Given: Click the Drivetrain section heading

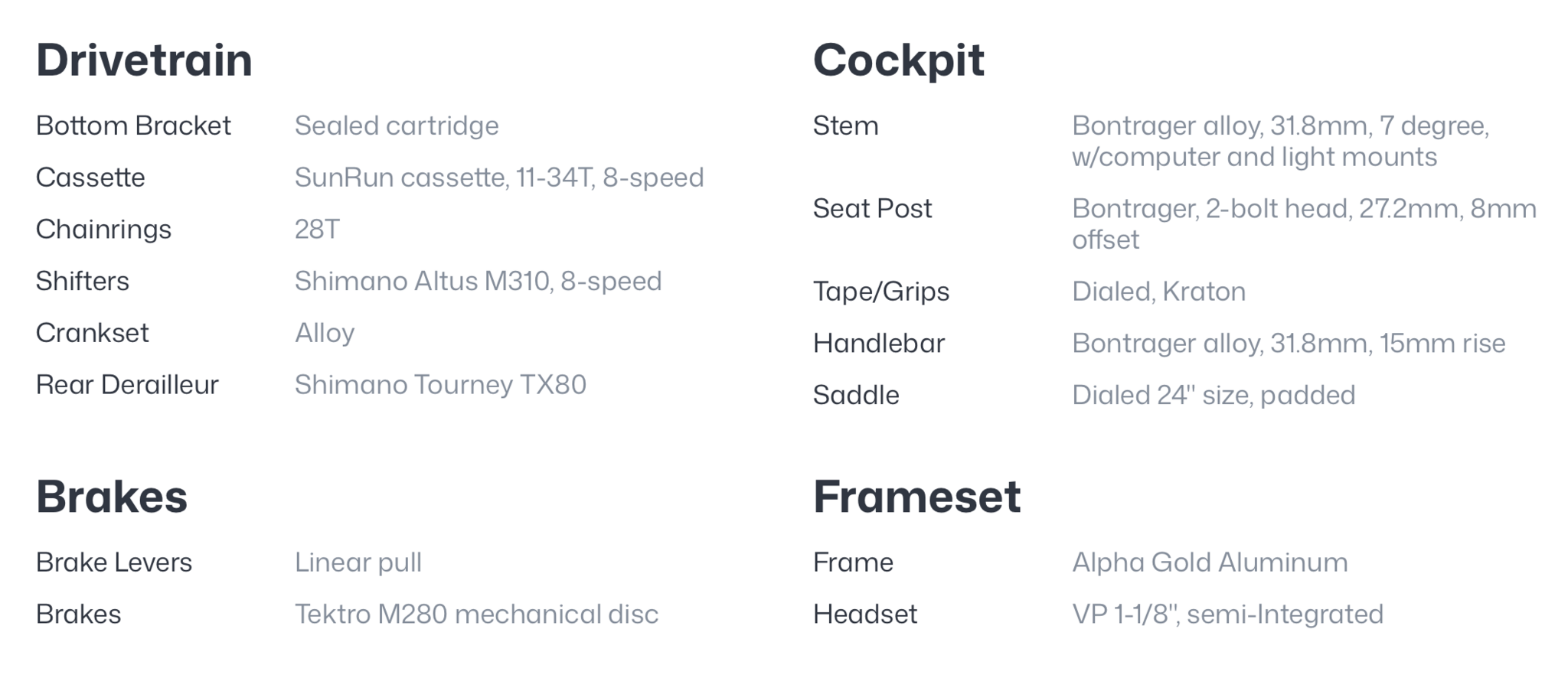Looking at the screenshot, I should click(x=144, y=60).
